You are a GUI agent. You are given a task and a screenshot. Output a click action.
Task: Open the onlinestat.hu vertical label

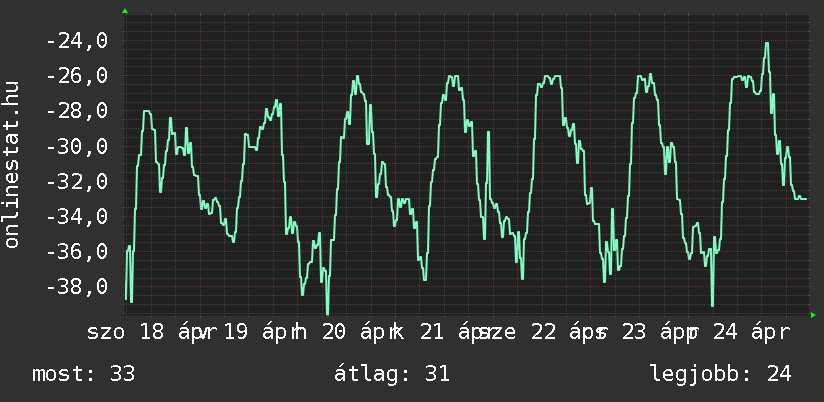coord(12,165)
